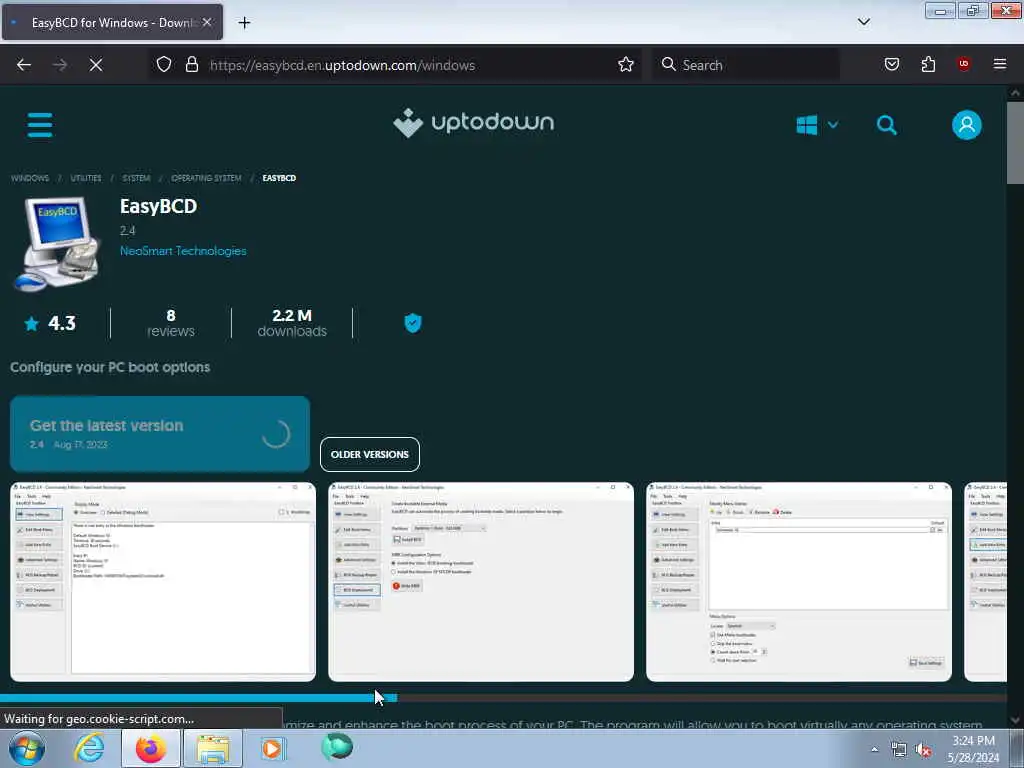
Task: Open the Uptodown hamburger menu
Action: click(40, 125)
